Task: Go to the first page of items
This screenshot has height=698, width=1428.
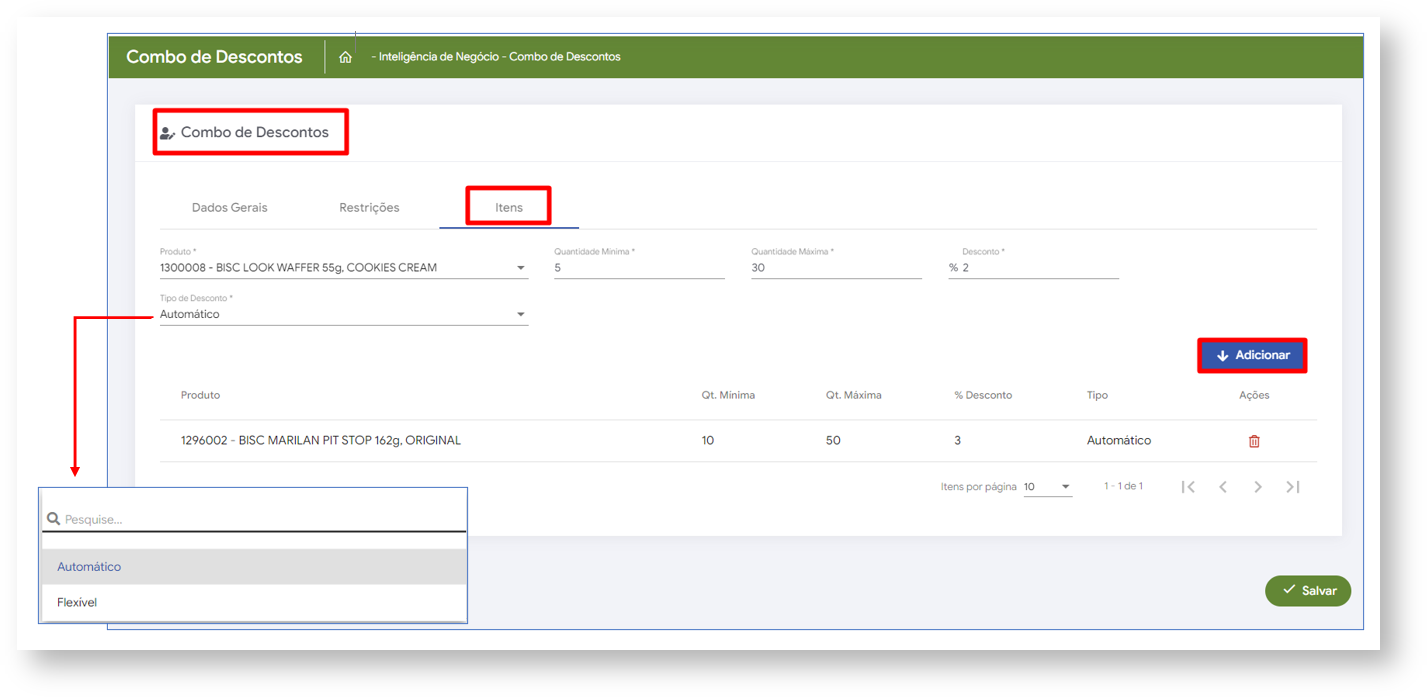Action: point(1188,487)
